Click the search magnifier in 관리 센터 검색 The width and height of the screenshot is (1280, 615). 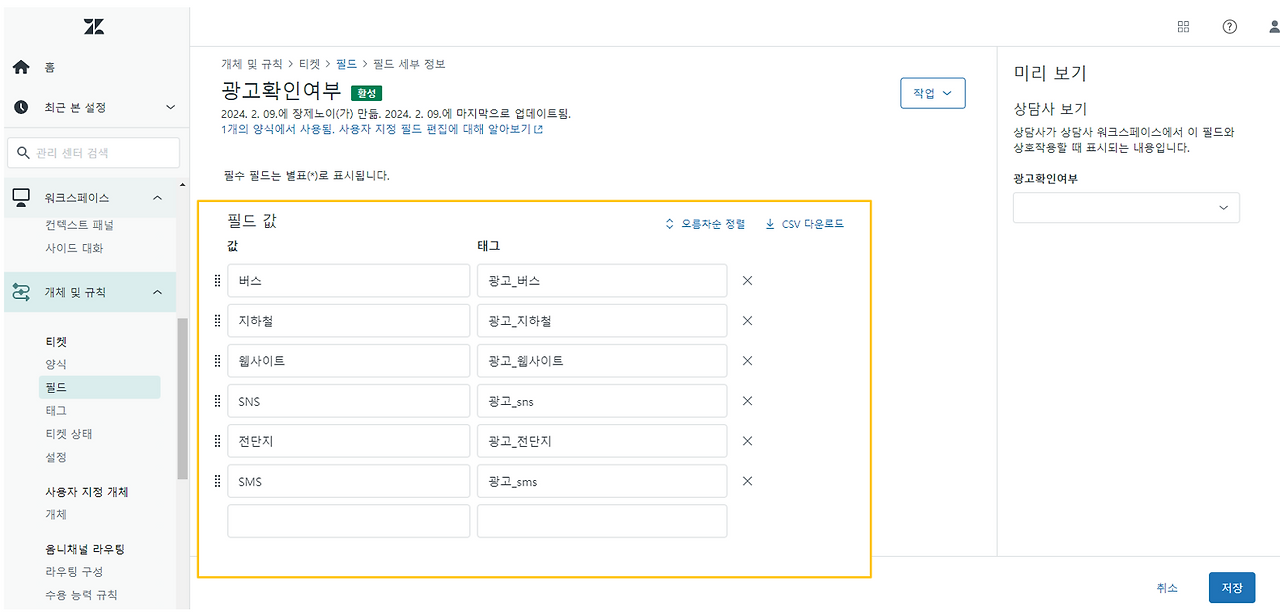pyautogui.click(x=25, y=151)
